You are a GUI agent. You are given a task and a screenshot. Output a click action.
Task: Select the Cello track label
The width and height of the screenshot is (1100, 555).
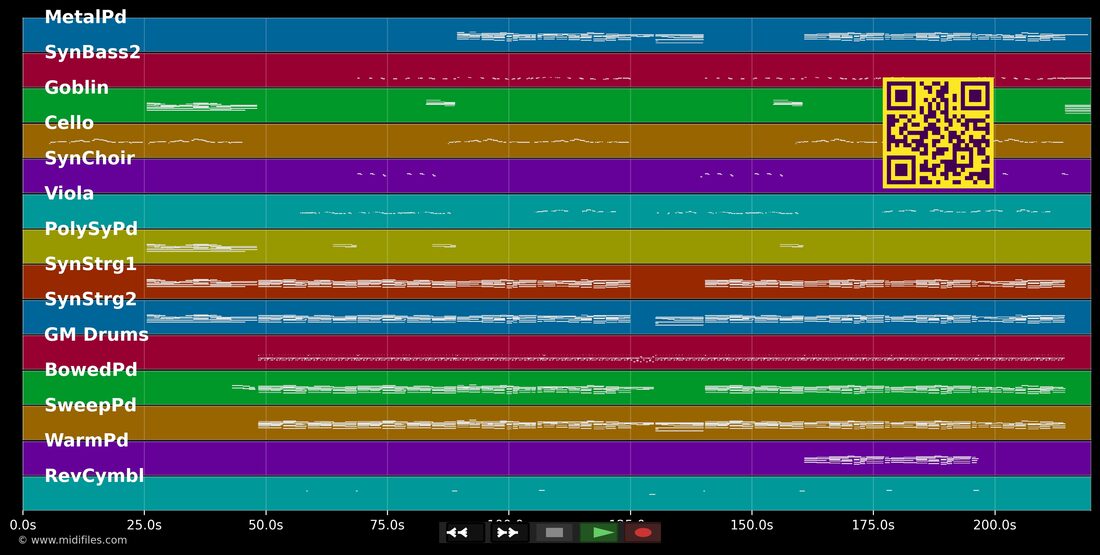coord(69,123)
